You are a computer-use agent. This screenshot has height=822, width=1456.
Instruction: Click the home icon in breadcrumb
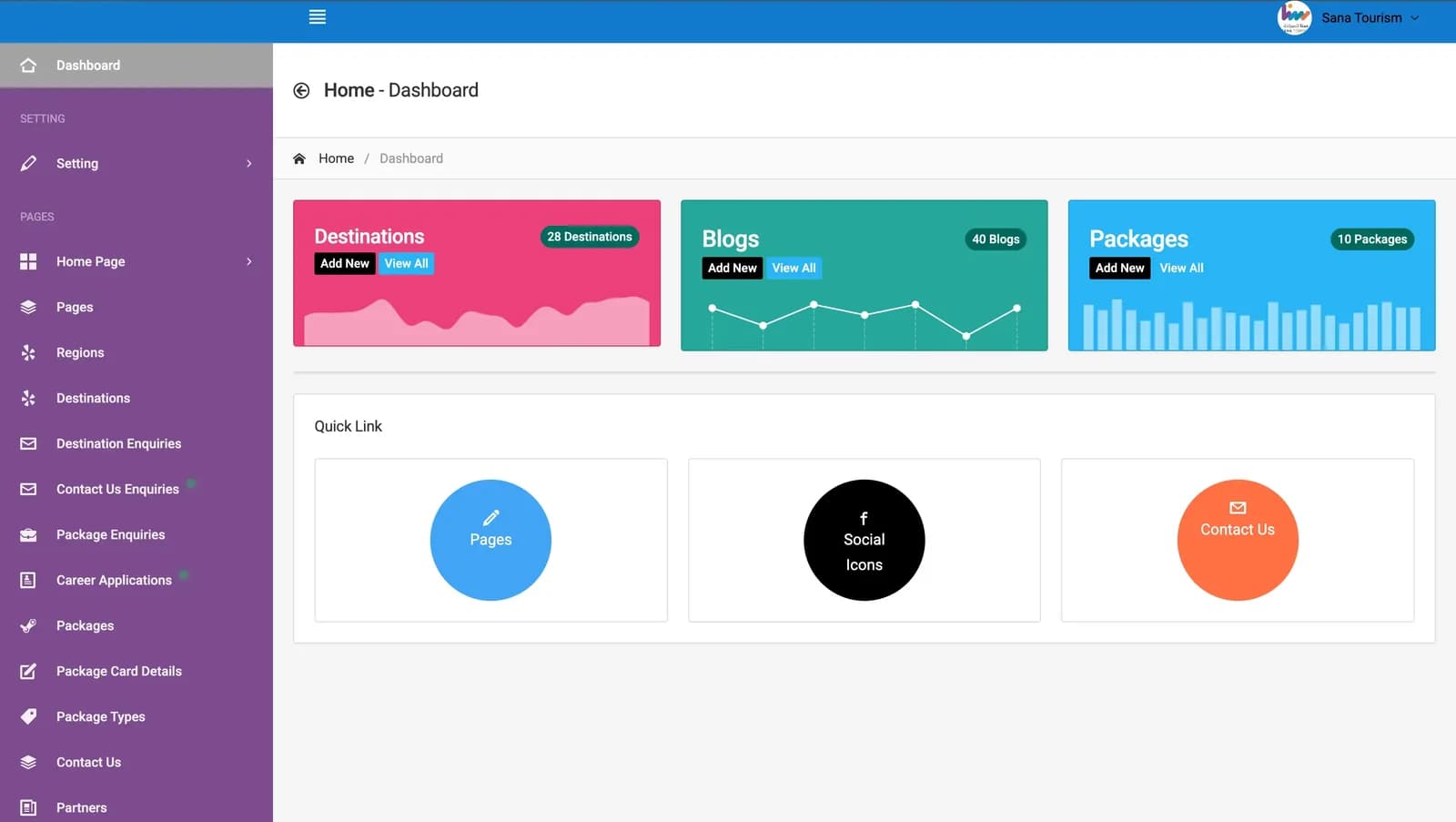point(298,158)
